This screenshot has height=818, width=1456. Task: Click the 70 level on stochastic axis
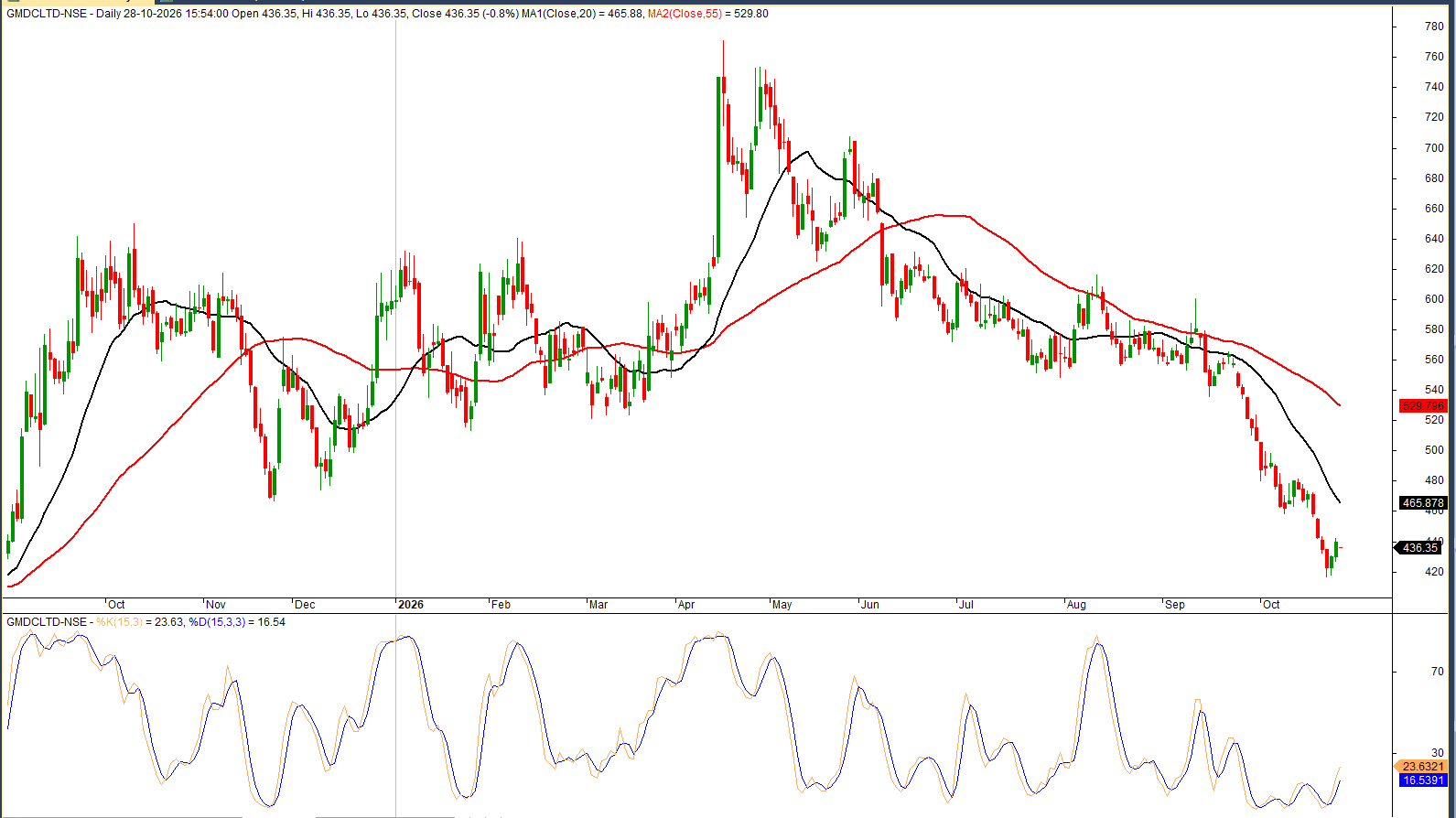(x=1437, y=672)
